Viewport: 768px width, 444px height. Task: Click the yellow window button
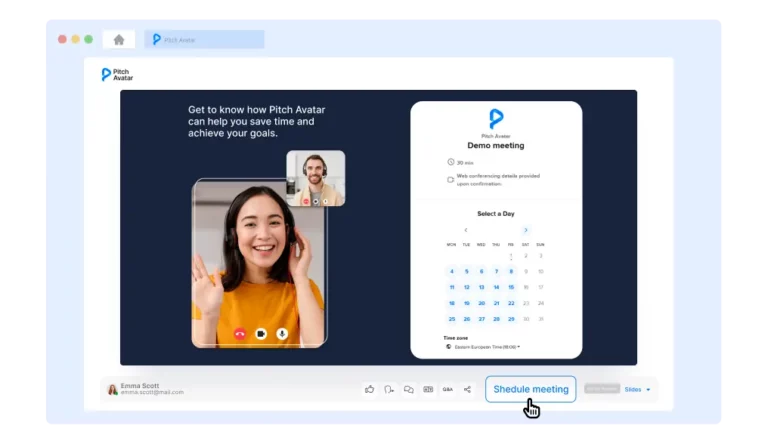click(x=75, y=39)
